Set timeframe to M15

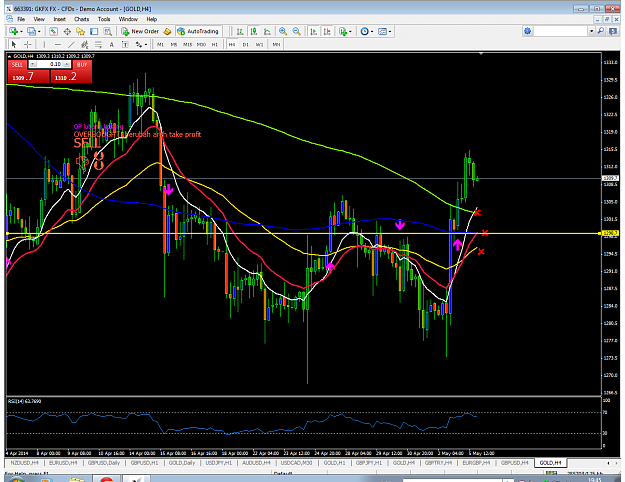[x=187, y=45]
